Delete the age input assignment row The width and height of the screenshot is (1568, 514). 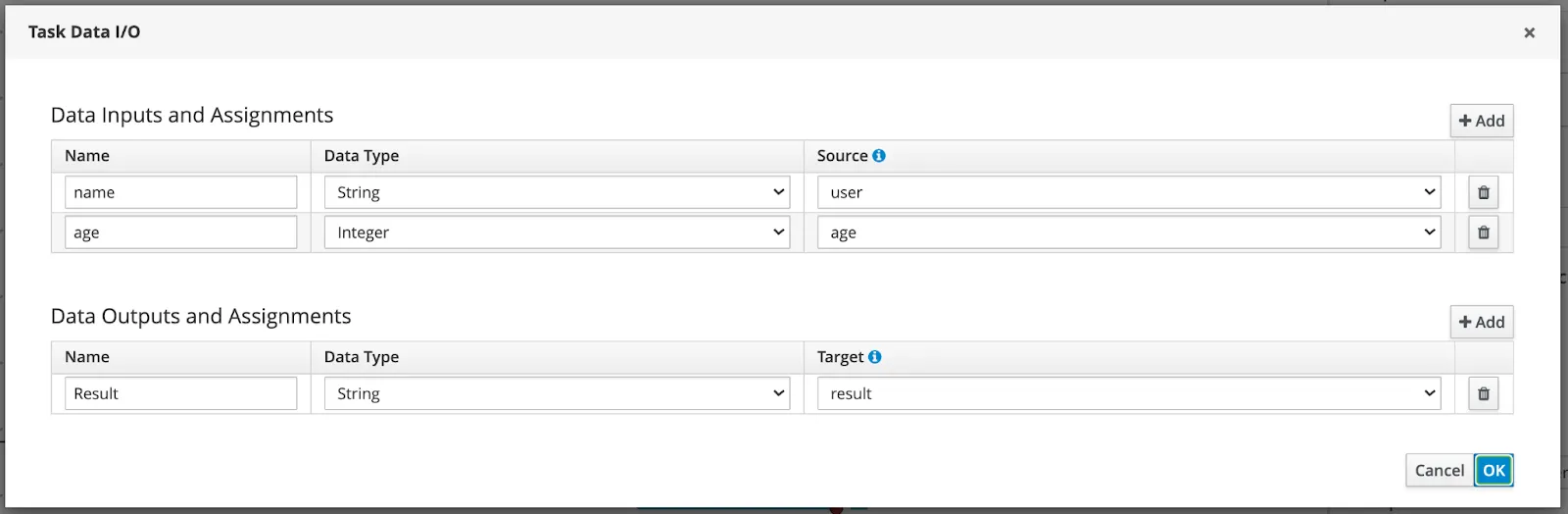pos(1483,232)
